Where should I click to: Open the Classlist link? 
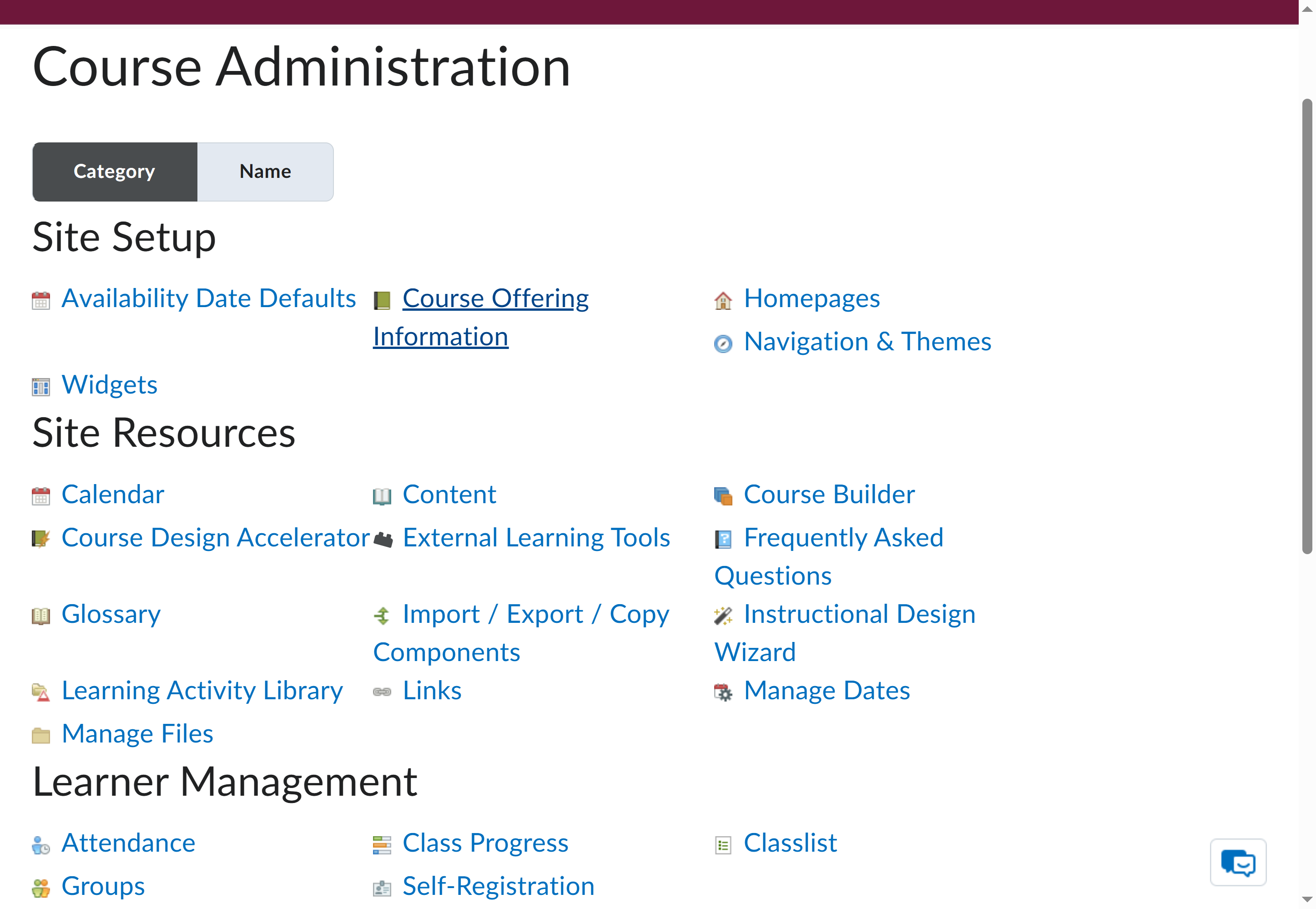tap(791, 843)
